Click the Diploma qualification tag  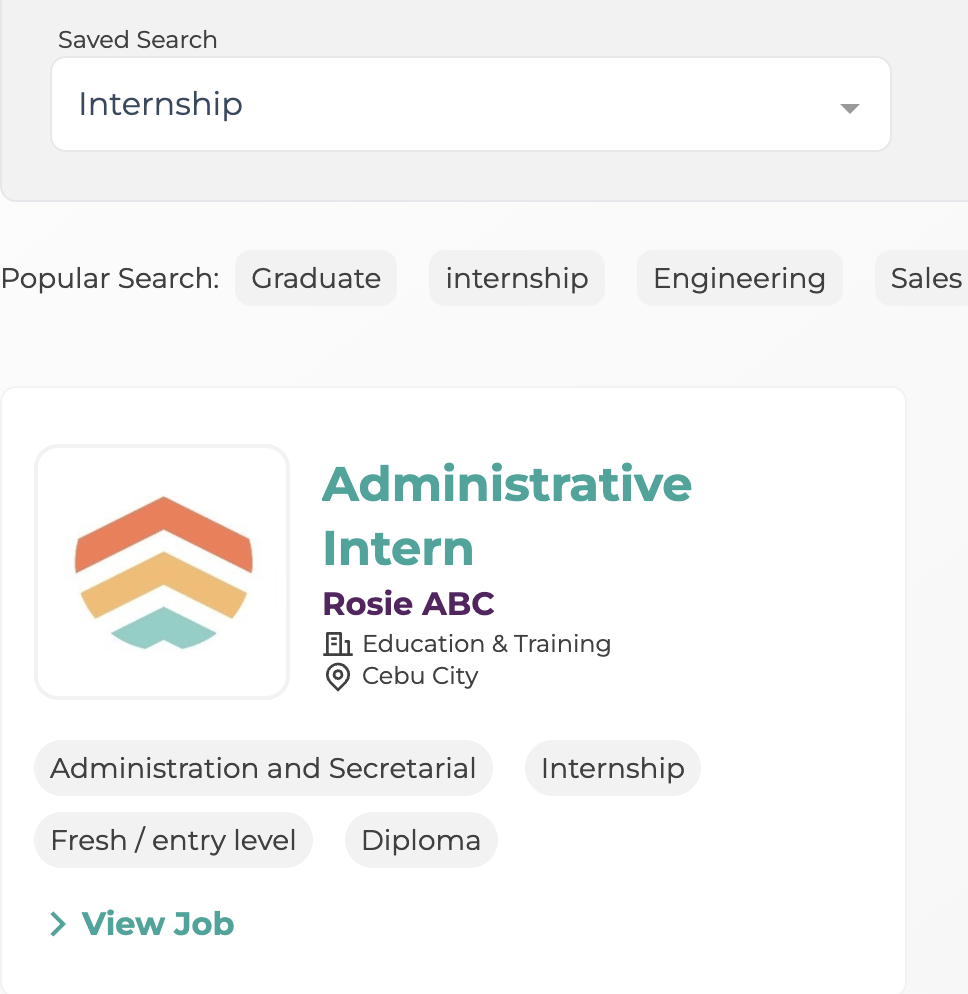[421, 841]
